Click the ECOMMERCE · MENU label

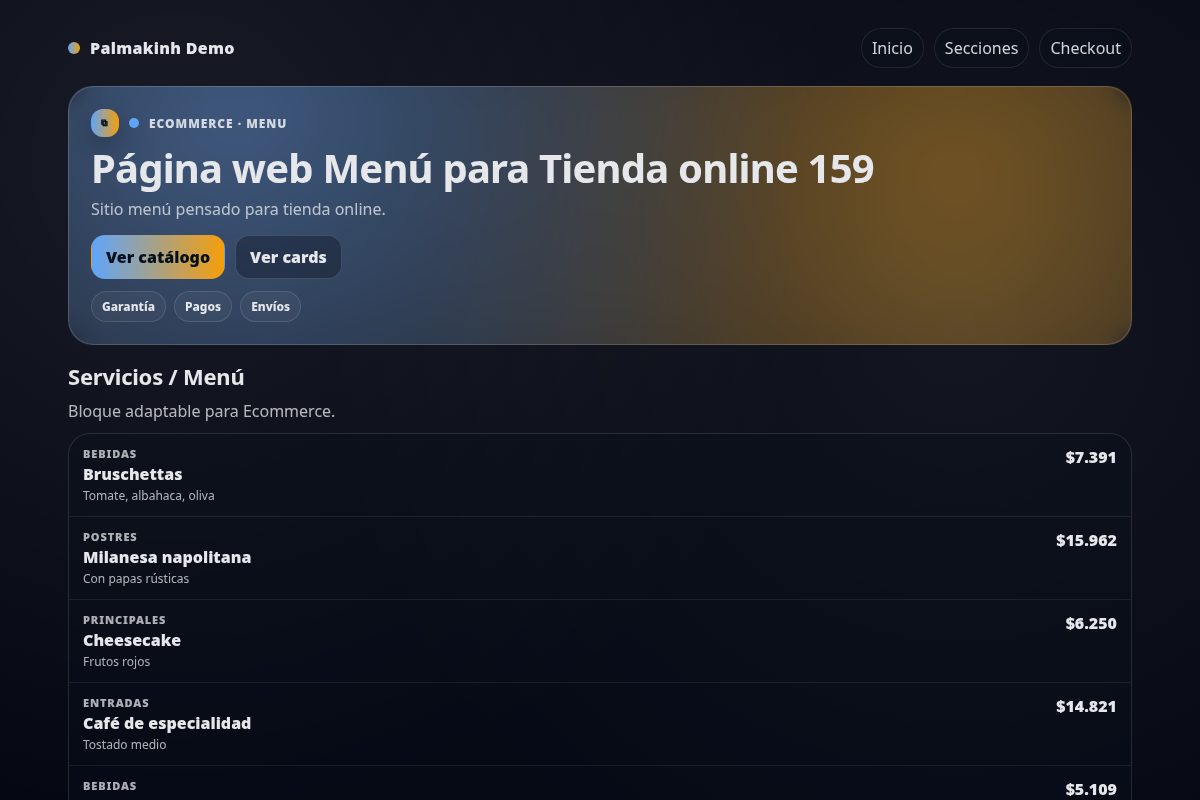[x=218, y=123]
